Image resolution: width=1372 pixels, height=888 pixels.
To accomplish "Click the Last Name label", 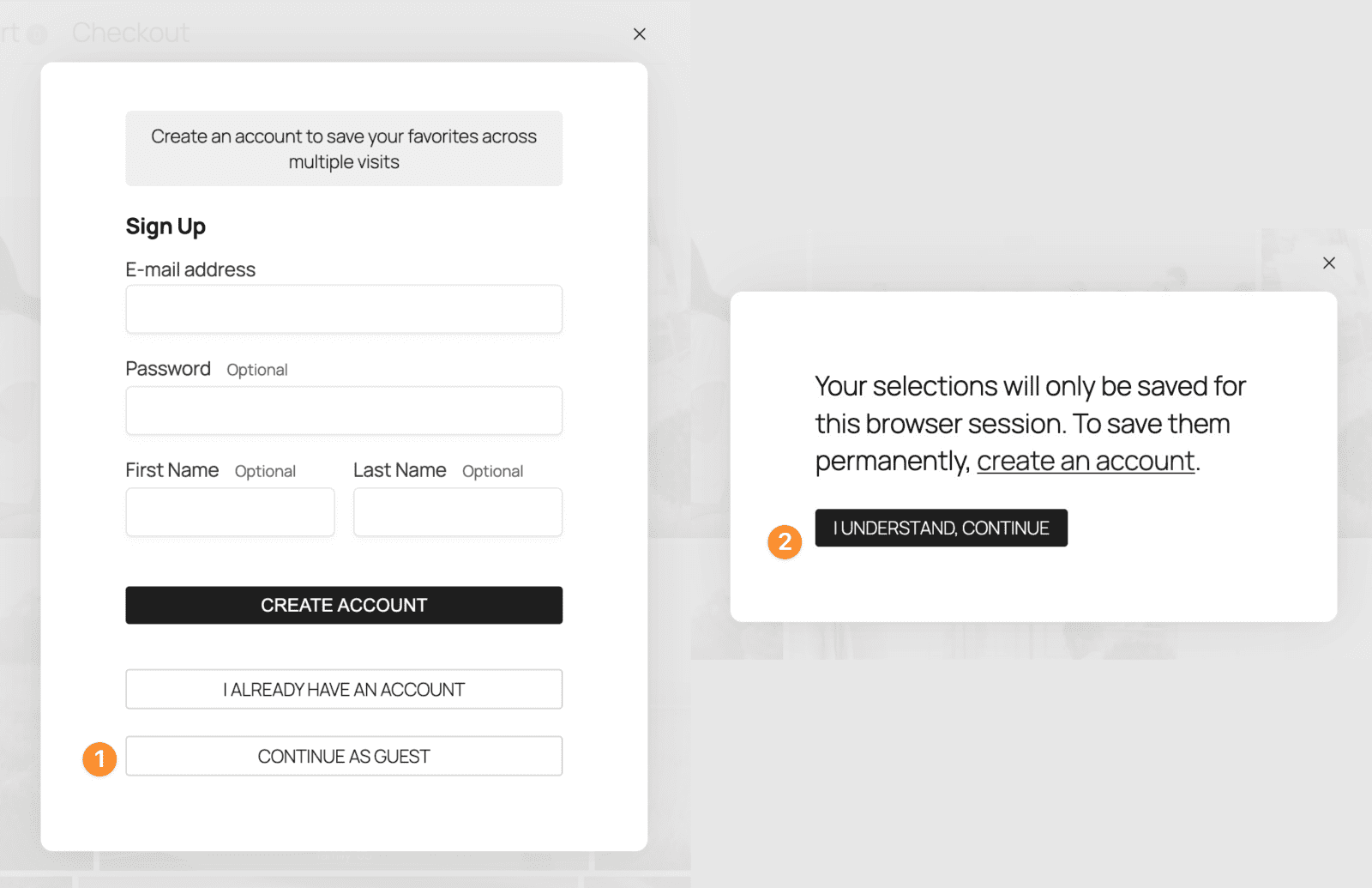I will (400, 470).
